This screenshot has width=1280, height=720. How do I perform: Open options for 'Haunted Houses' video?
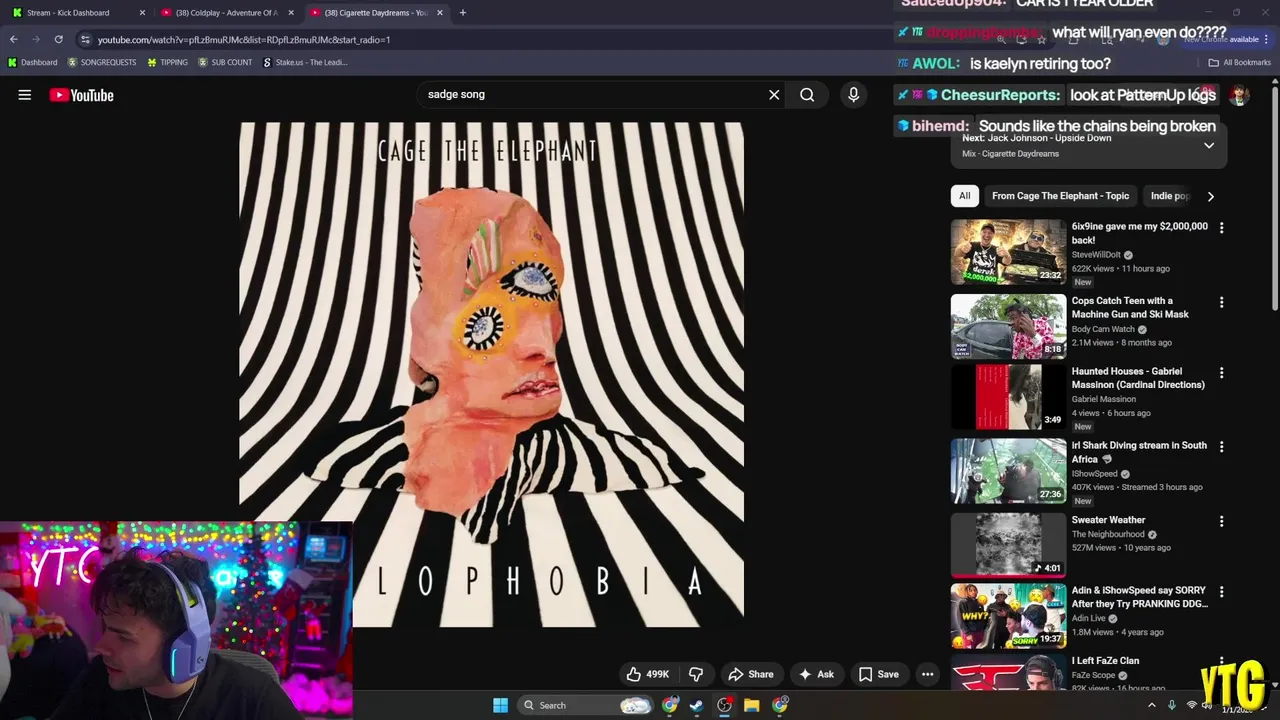point(1221,373)
